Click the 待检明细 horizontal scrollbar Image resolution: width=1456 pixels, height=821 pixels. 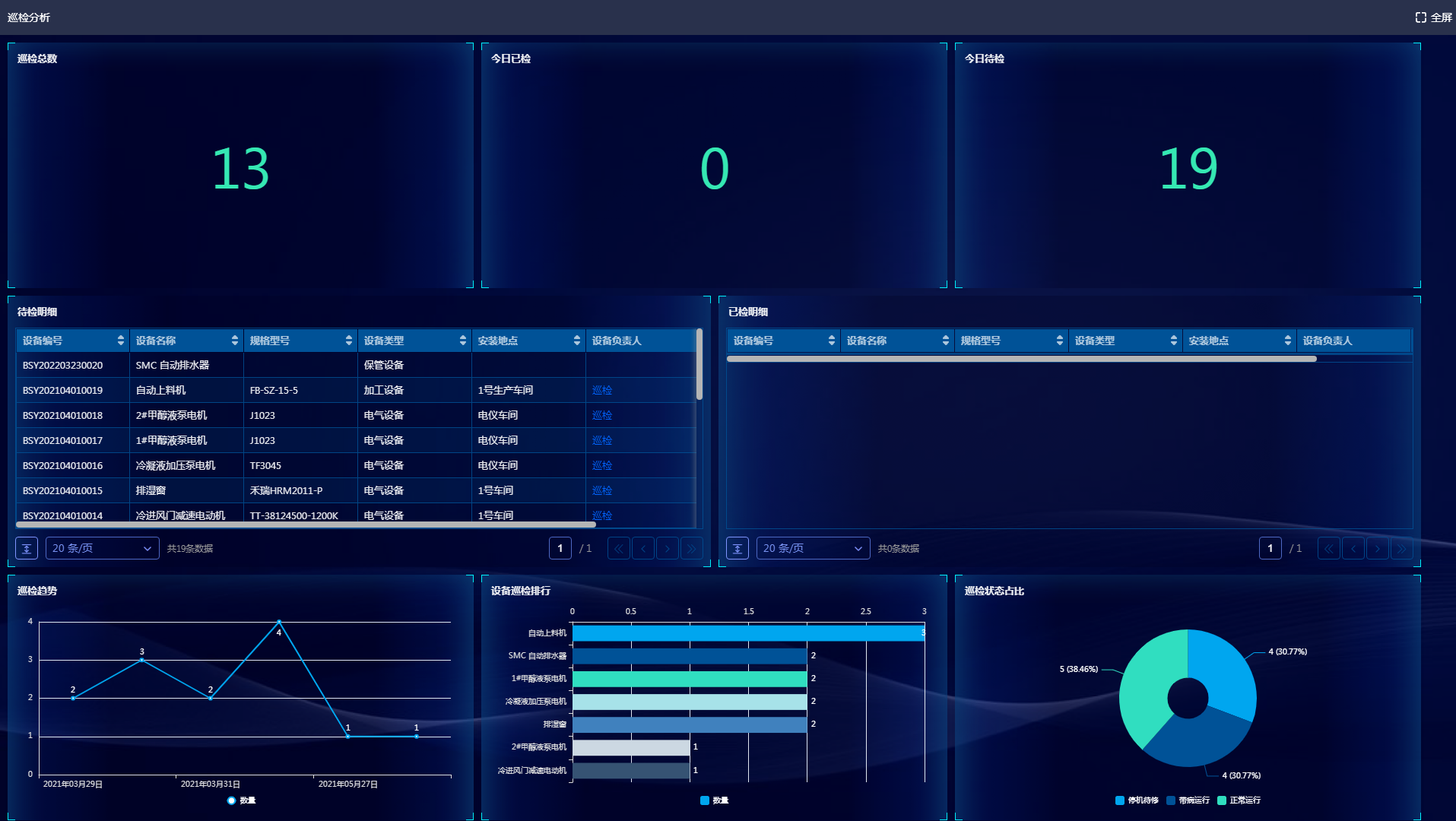coord(306,525)
